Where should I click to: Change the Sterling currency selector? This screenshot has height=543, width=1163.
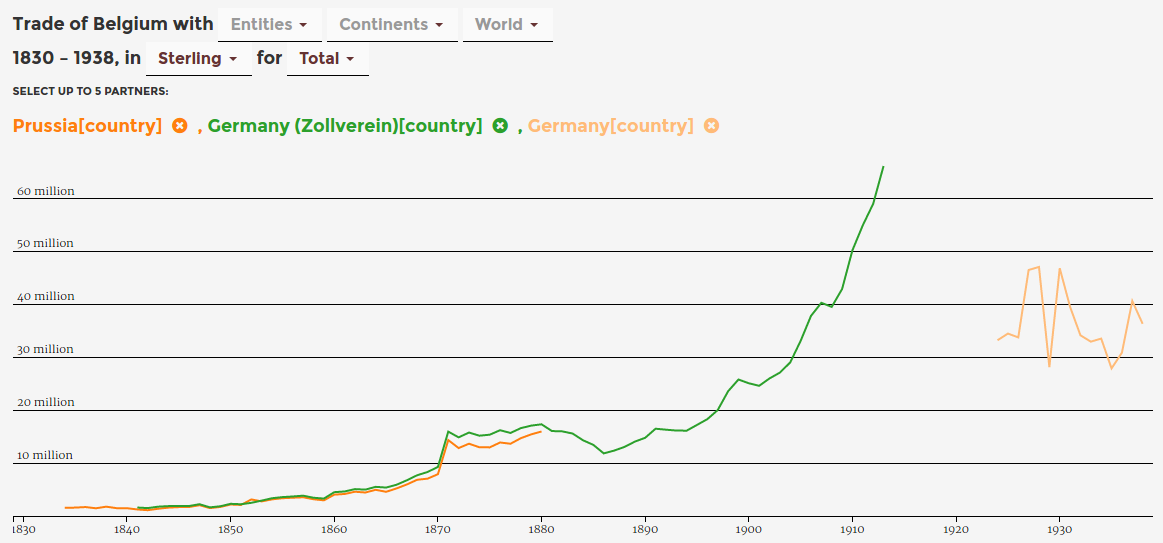click(x=198, y=58)
